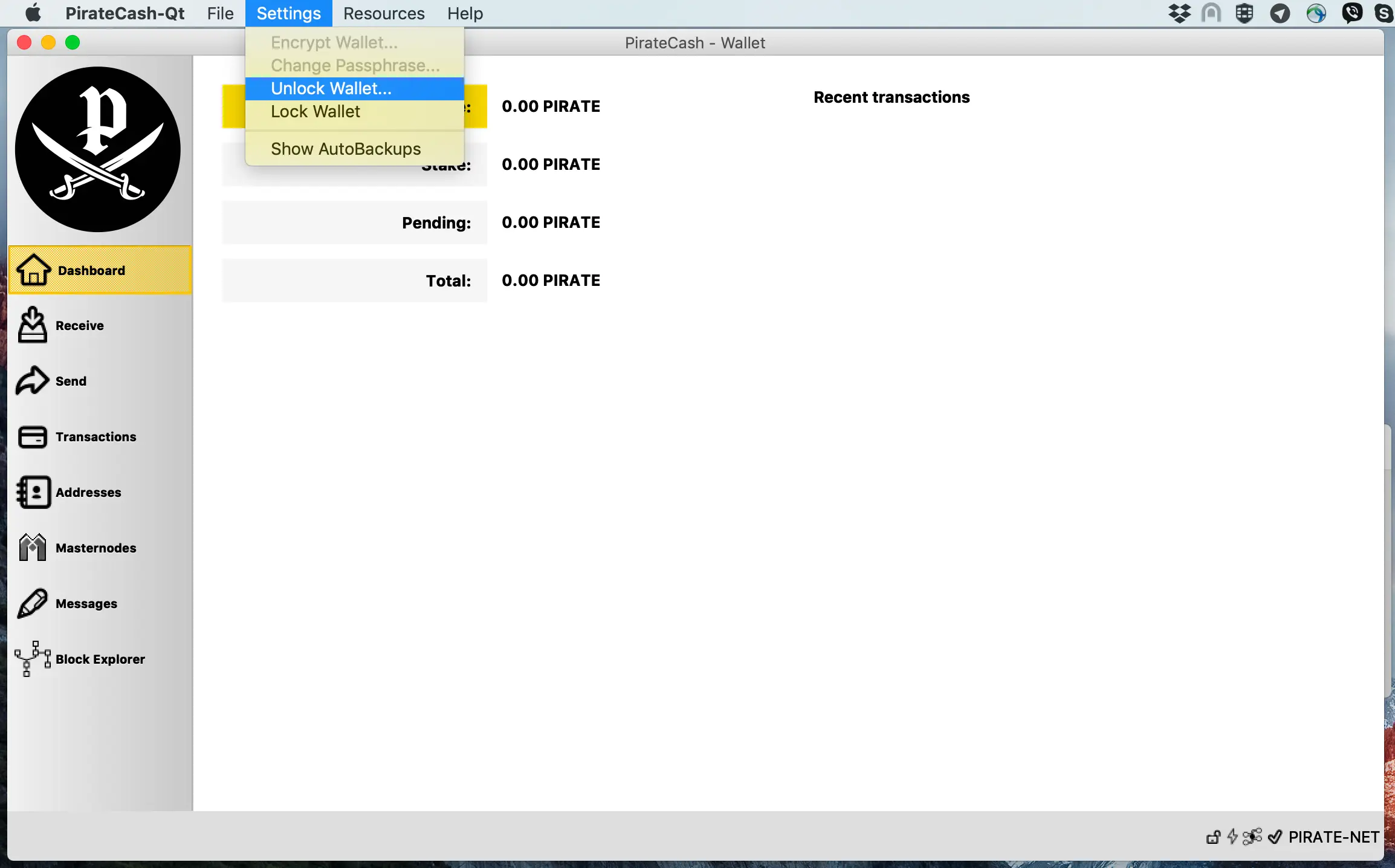Click the PIRATE-NET network label
Image resolution: width=1395 pixels, height=868 pixels.
[x=1333, y=837]
